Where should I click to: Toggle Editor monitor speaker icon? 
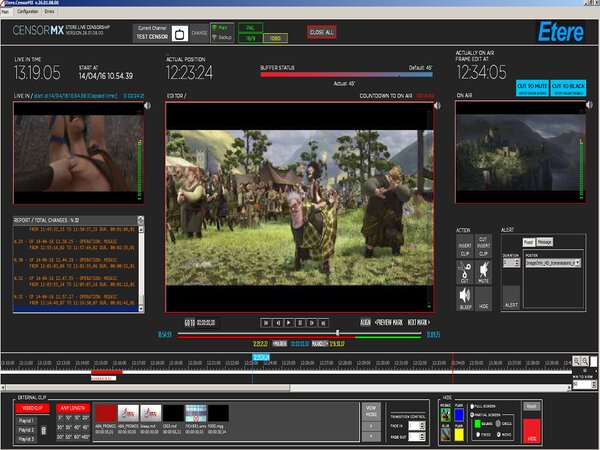point(437,106)
